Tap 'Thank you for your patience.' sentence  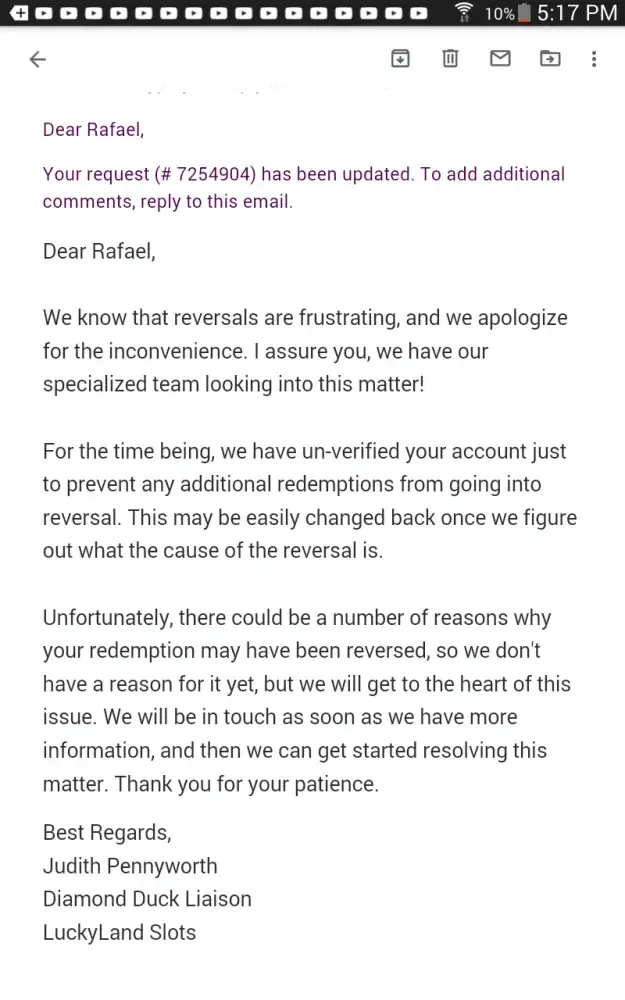click(247, 784)
